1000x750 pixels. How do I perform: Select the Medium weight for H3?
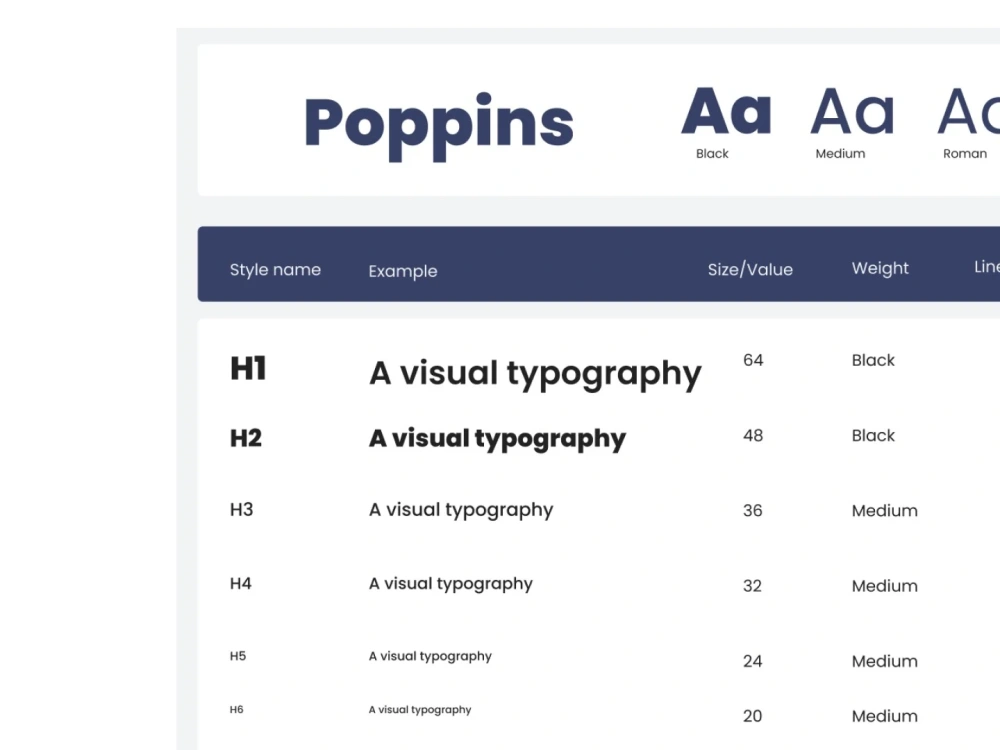tap(884, 510)
